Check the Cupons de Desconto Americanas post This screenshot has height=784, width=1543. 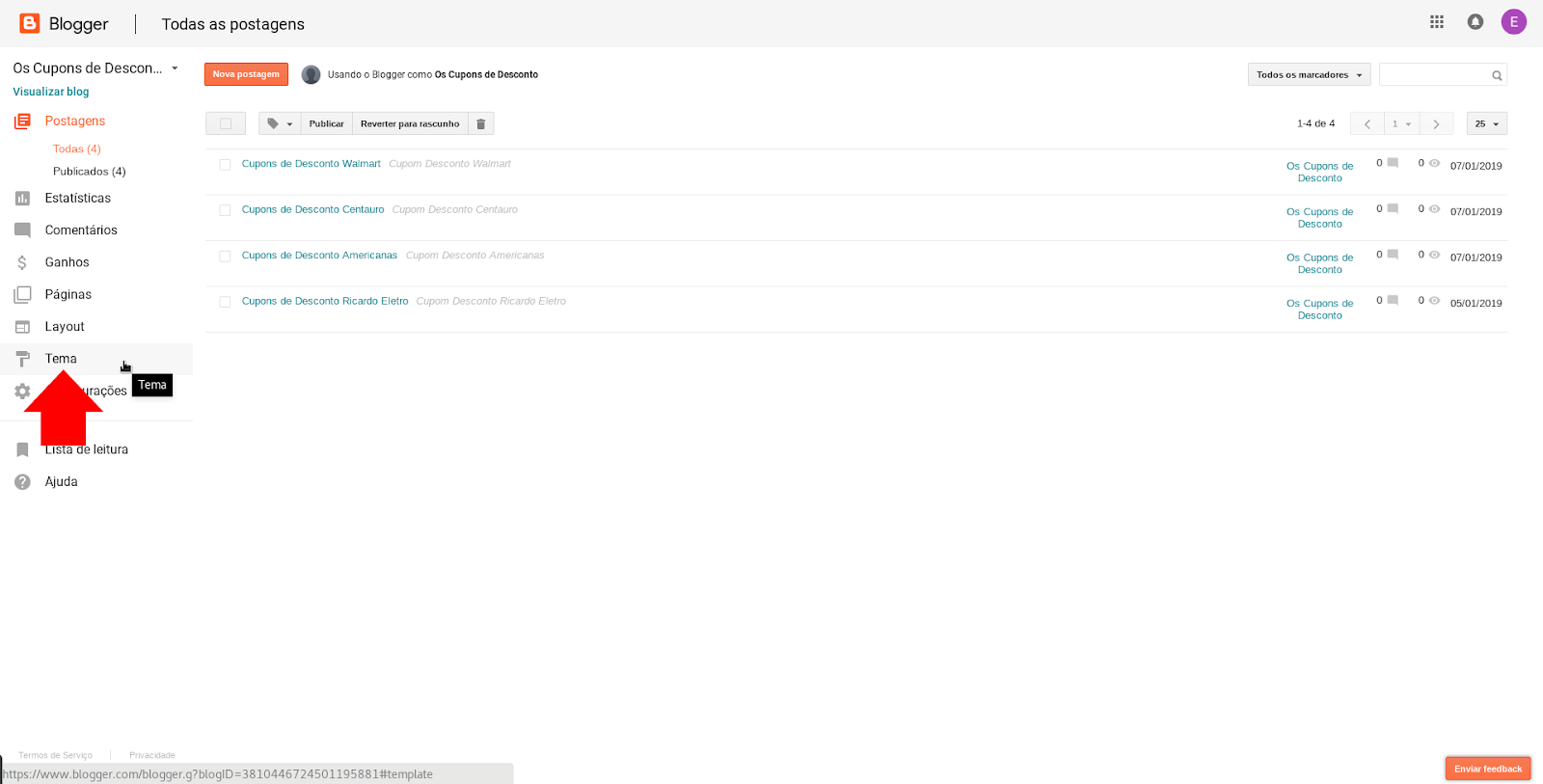coord(225,257)
